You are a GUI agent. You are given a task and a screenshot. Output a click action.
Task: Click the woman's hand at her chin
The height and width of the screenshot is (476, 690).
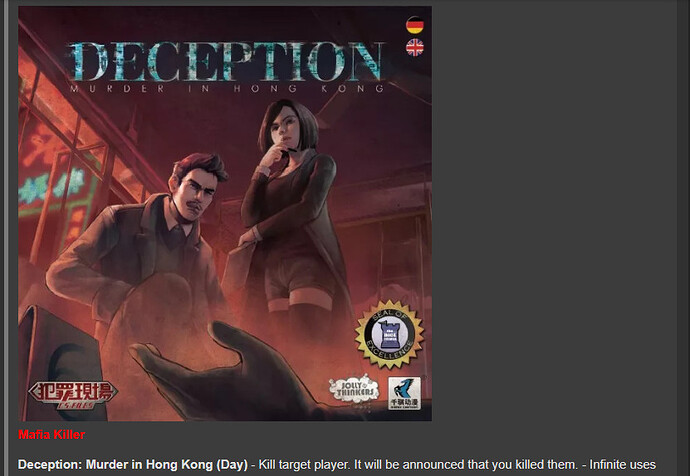click(x=277, y=155)
